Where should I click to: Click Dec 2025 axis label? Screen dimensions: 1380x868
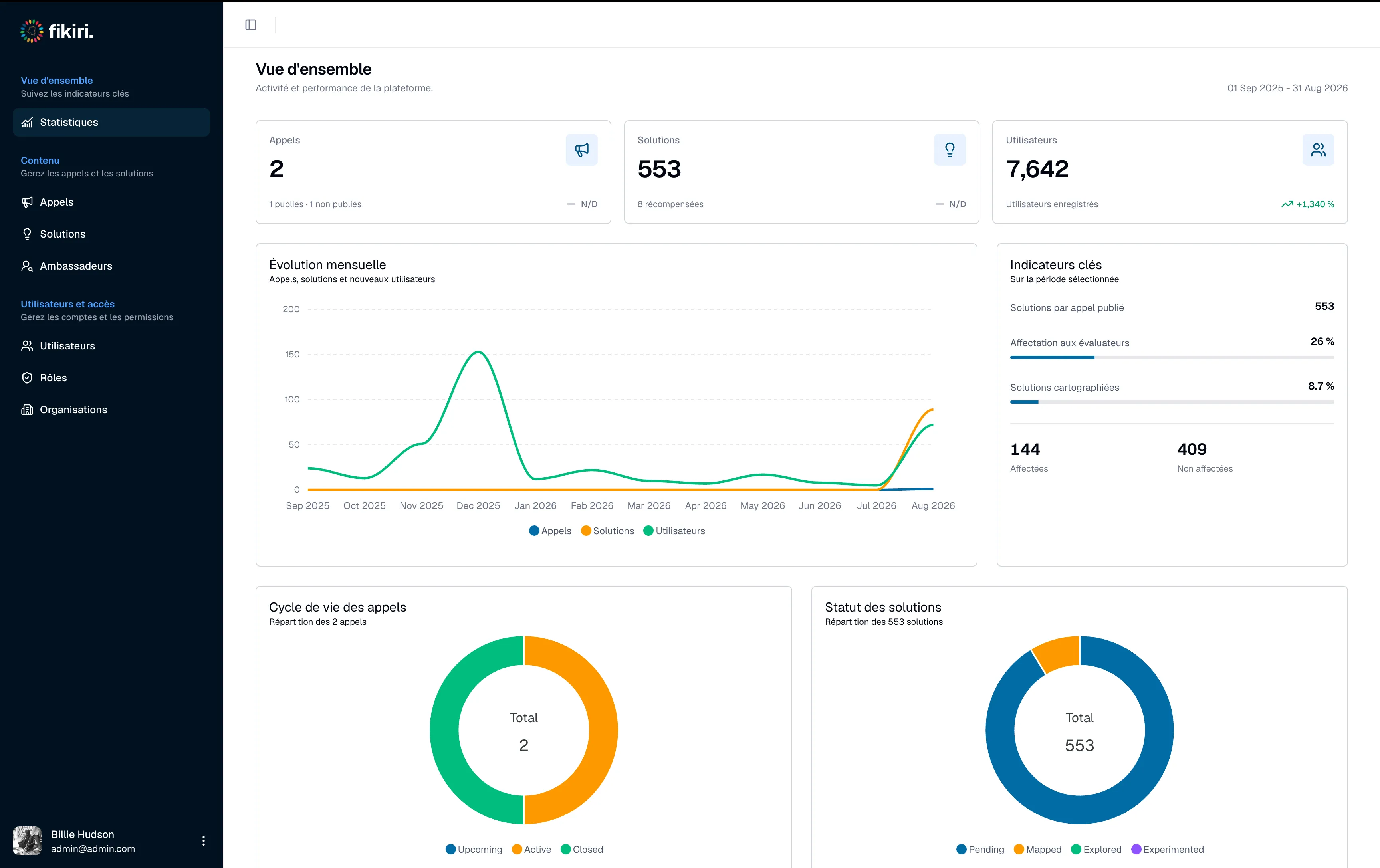(x=478, y=506)
